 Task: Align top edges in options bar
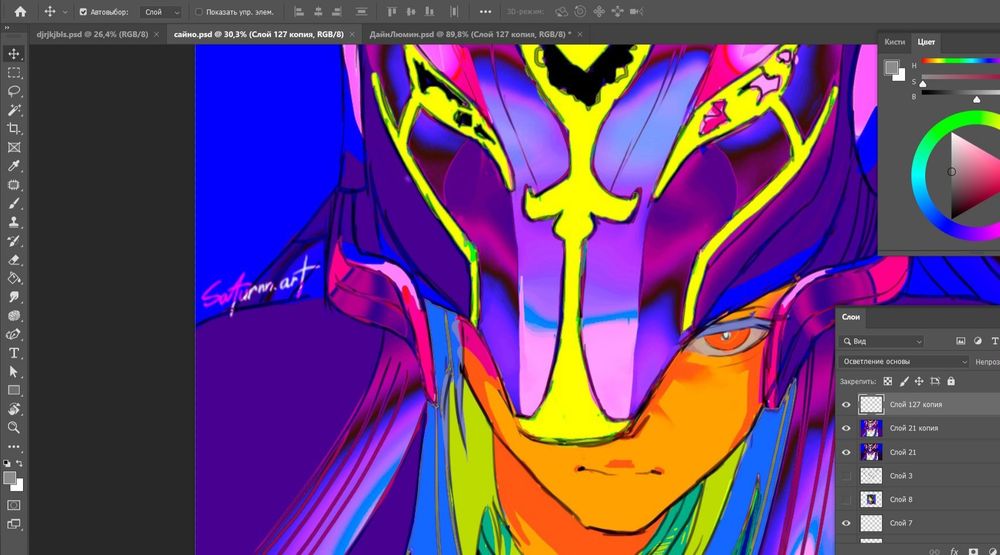coord(392,11)
